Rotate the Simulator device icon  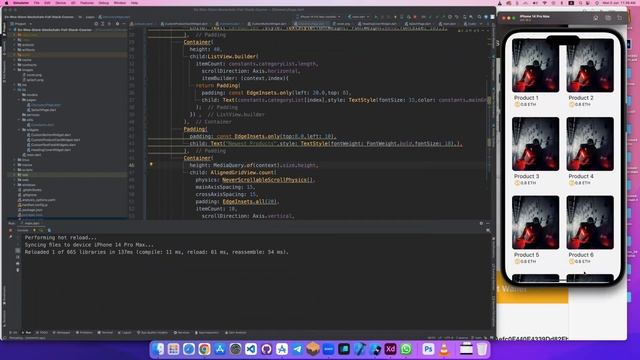(620, 18)
